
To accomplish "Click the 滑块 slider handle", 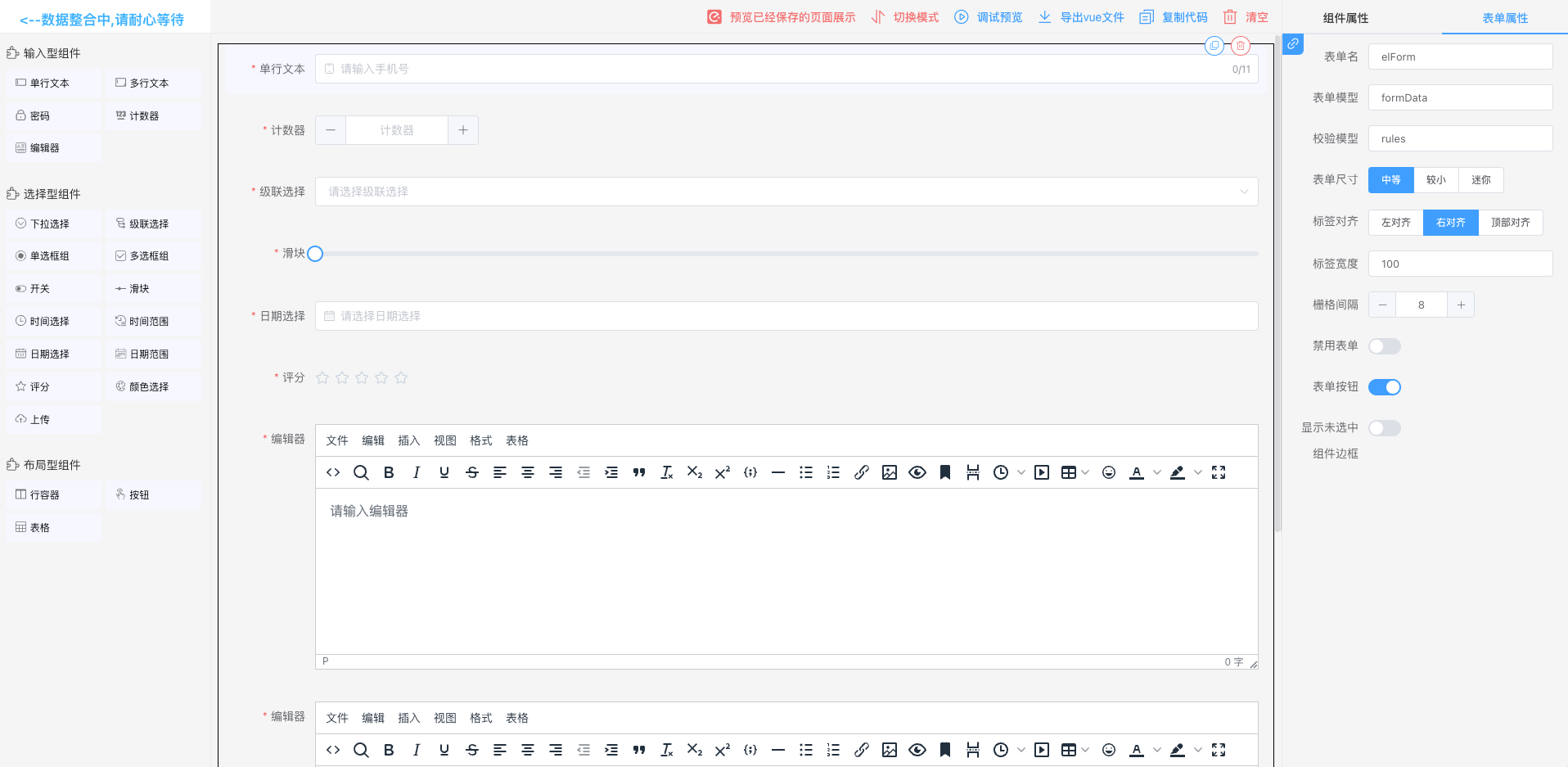I will point(315,254).
